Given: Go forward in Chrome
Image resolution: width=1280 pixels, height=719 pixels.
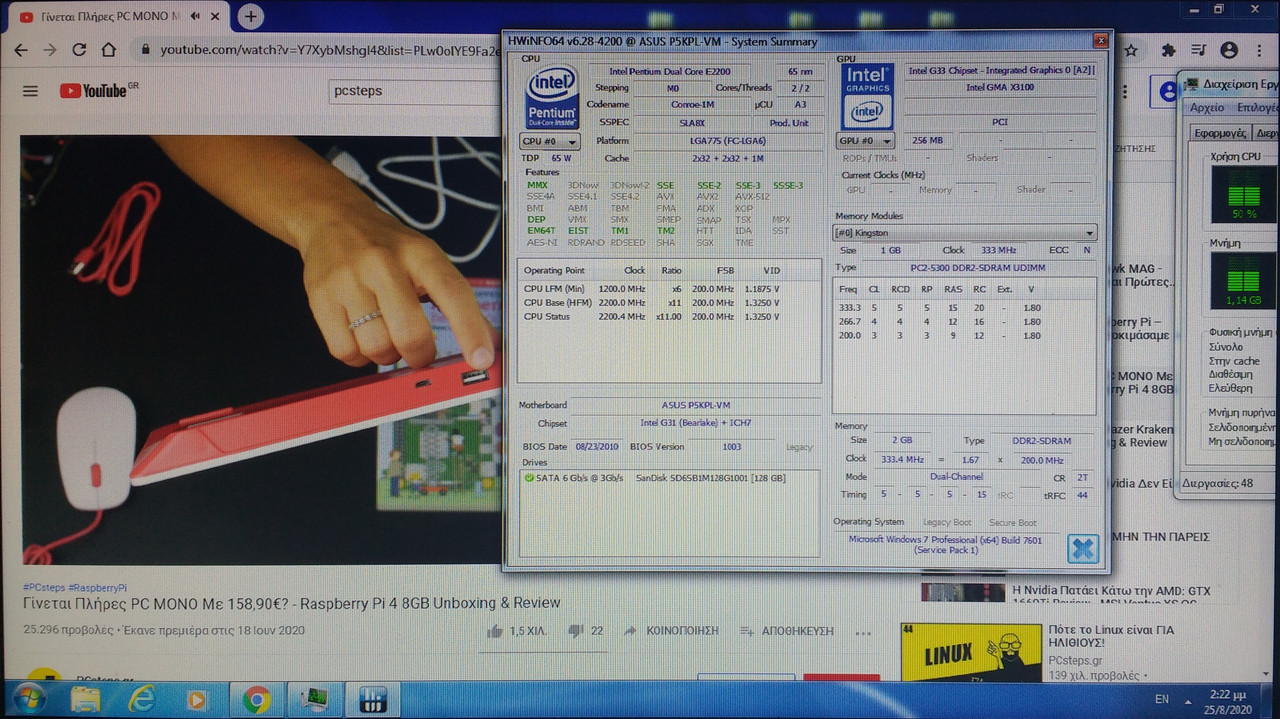Looking at the screenshot, I should point(51,50).
